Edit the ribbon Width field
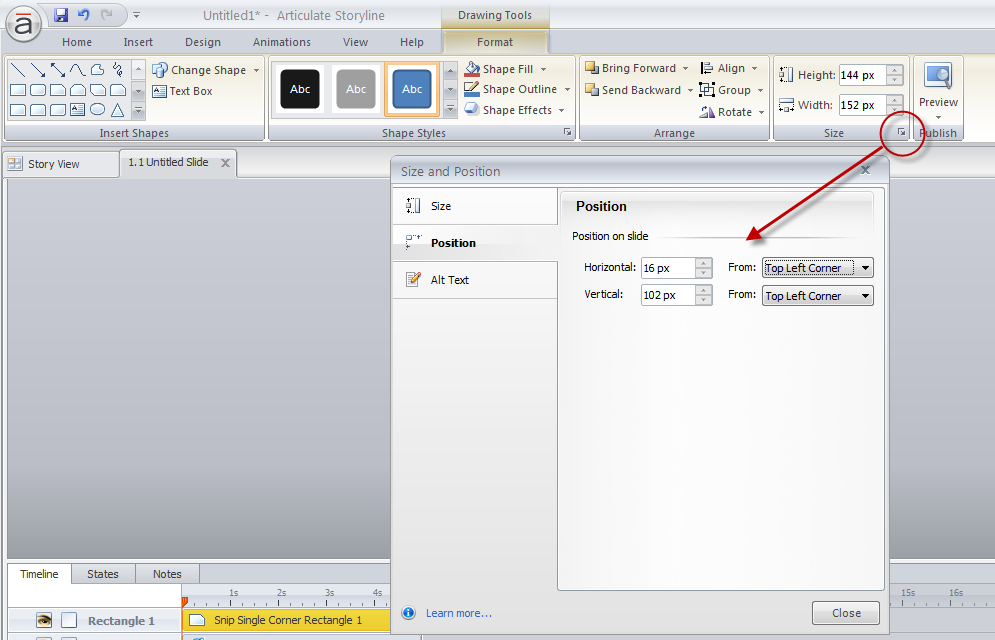995x640 pixels. [862, 105]
